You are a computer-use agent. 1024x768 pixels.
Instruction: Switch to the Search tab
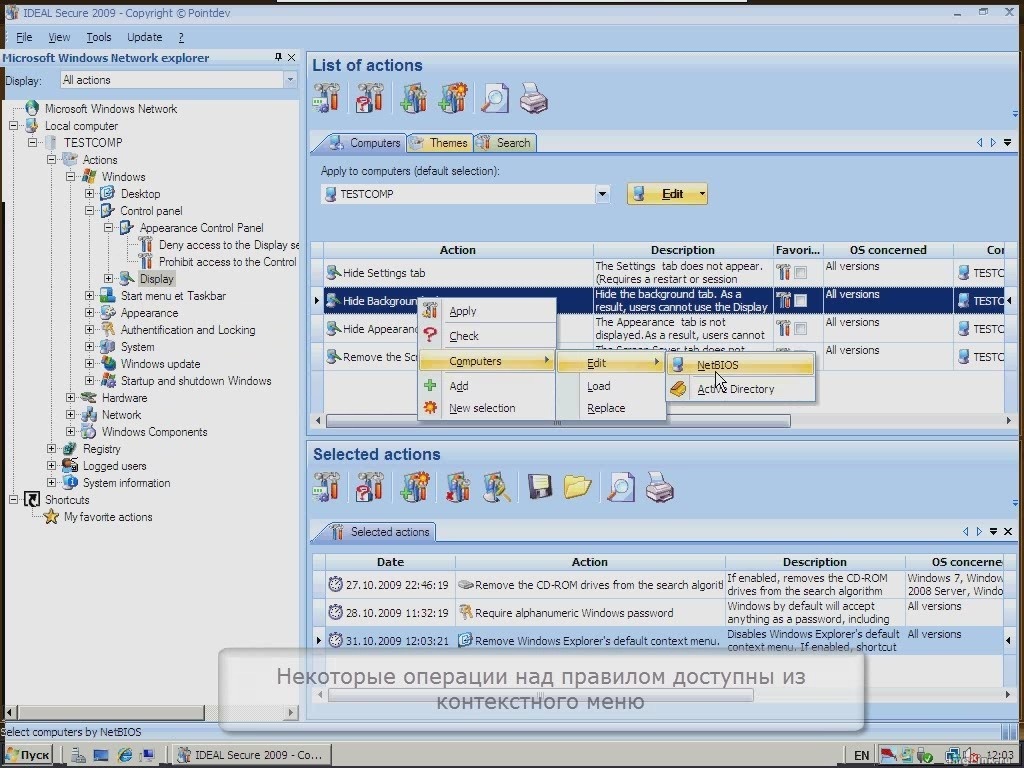pyautogui.click(x=505, y=142)
